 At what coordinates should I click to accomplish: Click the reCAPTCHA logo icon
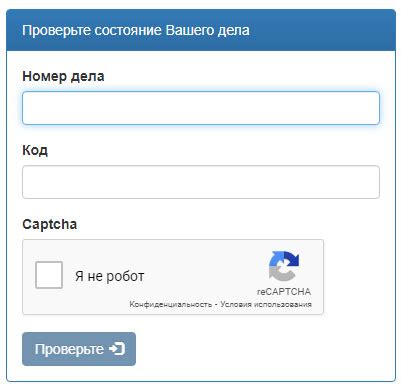pos(284,266)
